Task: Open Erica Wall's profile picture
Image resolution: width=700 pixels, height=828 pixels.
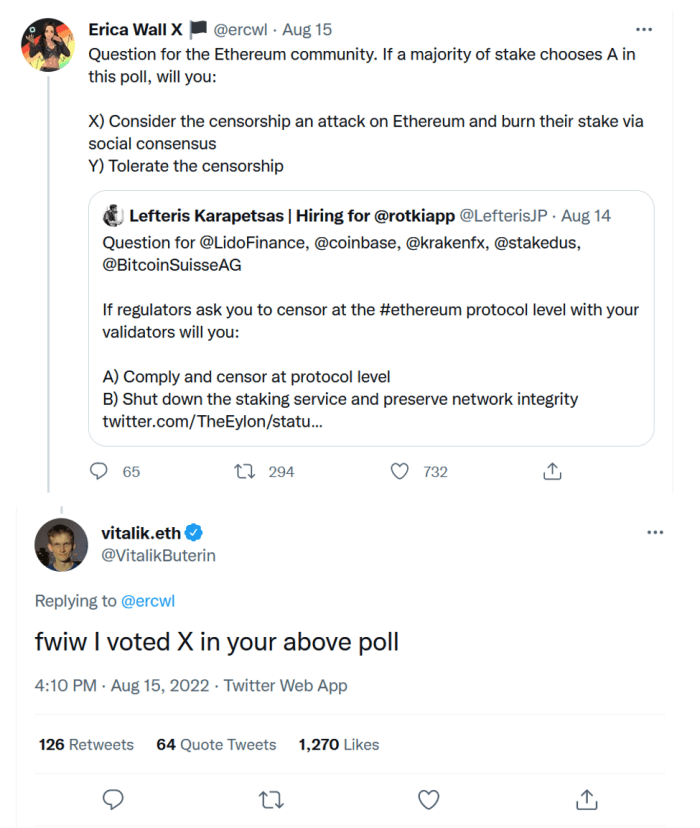Action: tap(48, 45)
